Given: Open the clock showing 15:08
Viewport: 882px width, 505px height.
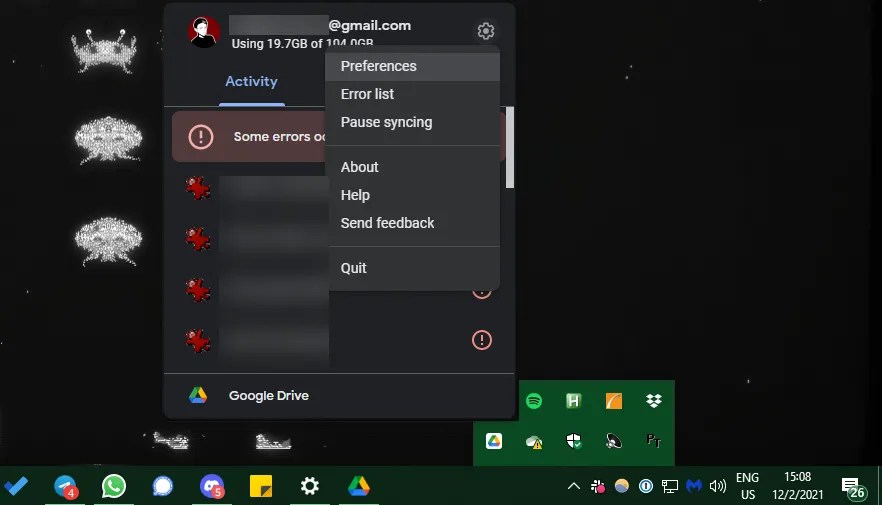Looking at the screenshot, I should [x=798, y=486].
